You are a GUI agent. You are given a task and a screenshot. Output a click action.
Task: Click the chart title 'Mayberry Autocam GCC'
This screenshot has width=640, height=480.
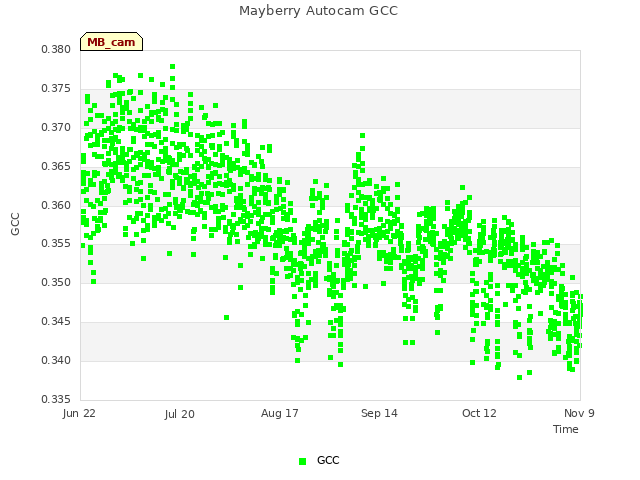318,11
